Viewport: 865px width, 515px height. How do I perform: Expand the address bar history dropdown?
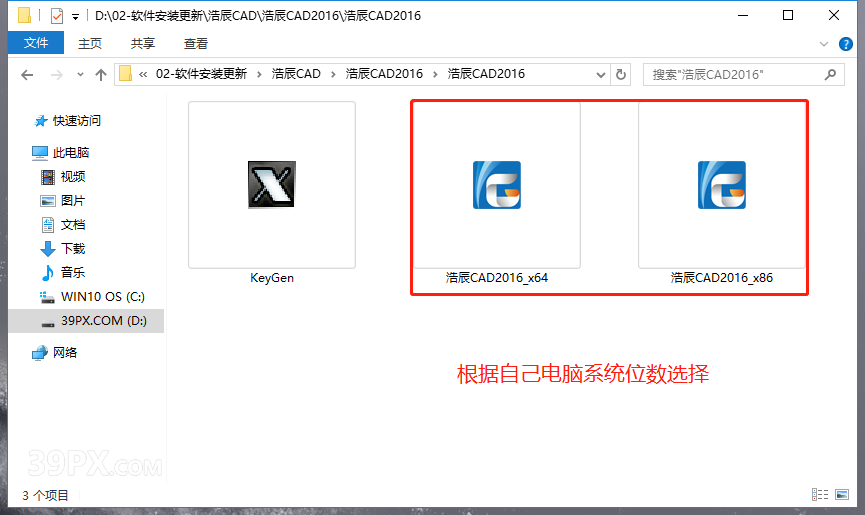(601, 74)
